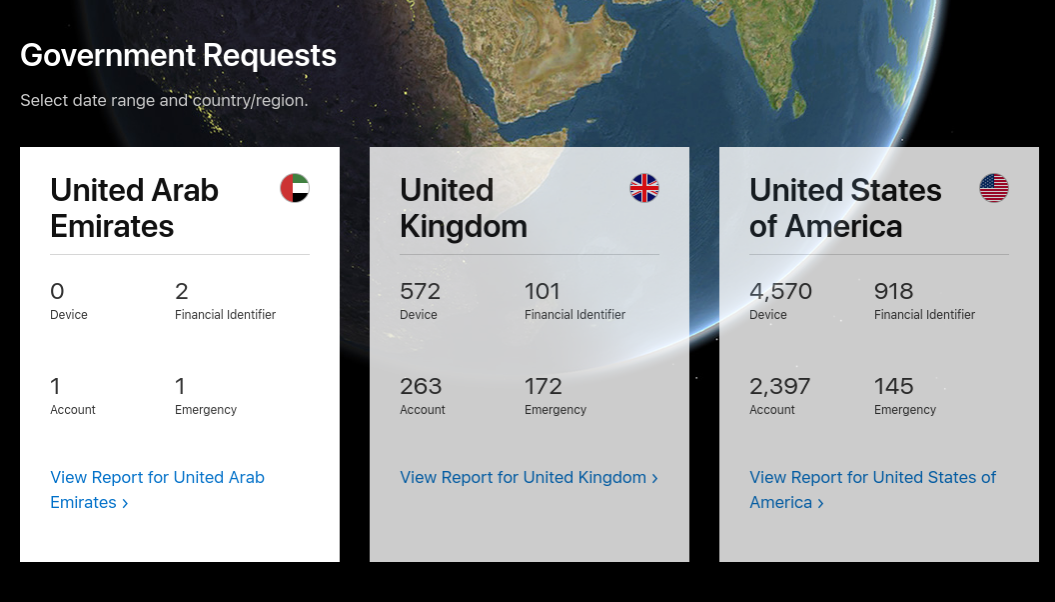Select the United Arab Emirates card heading
1055x602 pixels.
click(x=135, y=208)
